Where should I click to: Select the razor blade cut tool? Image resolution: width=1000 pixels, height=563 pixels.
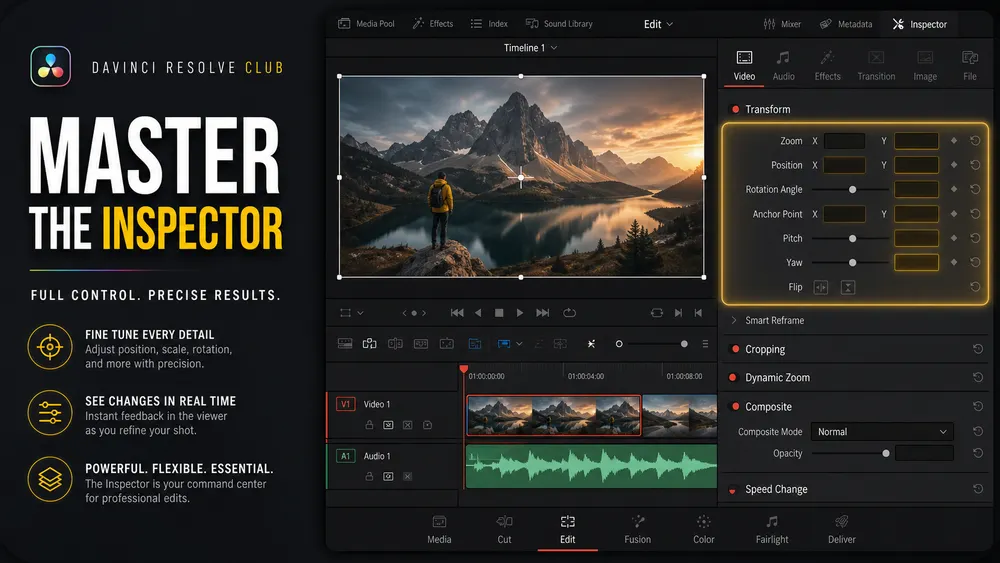(x=591, y=344)
